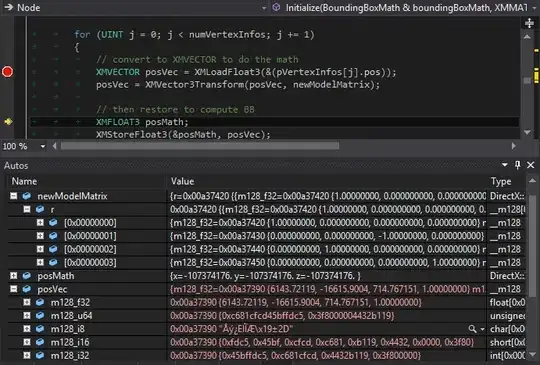The width and height of the screenshot is (540, 365).
Task: Click the m128_u64 field cube icon
Action: tap(40, 315)
